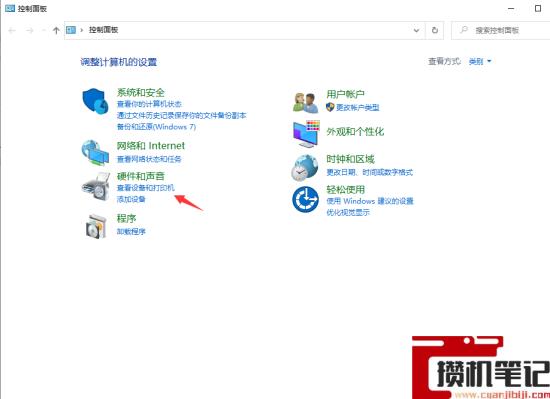This screenshot has height=399, width=550.
Task: Open 使用 Windows 建议的设置 link
Action: click(370, 201)
